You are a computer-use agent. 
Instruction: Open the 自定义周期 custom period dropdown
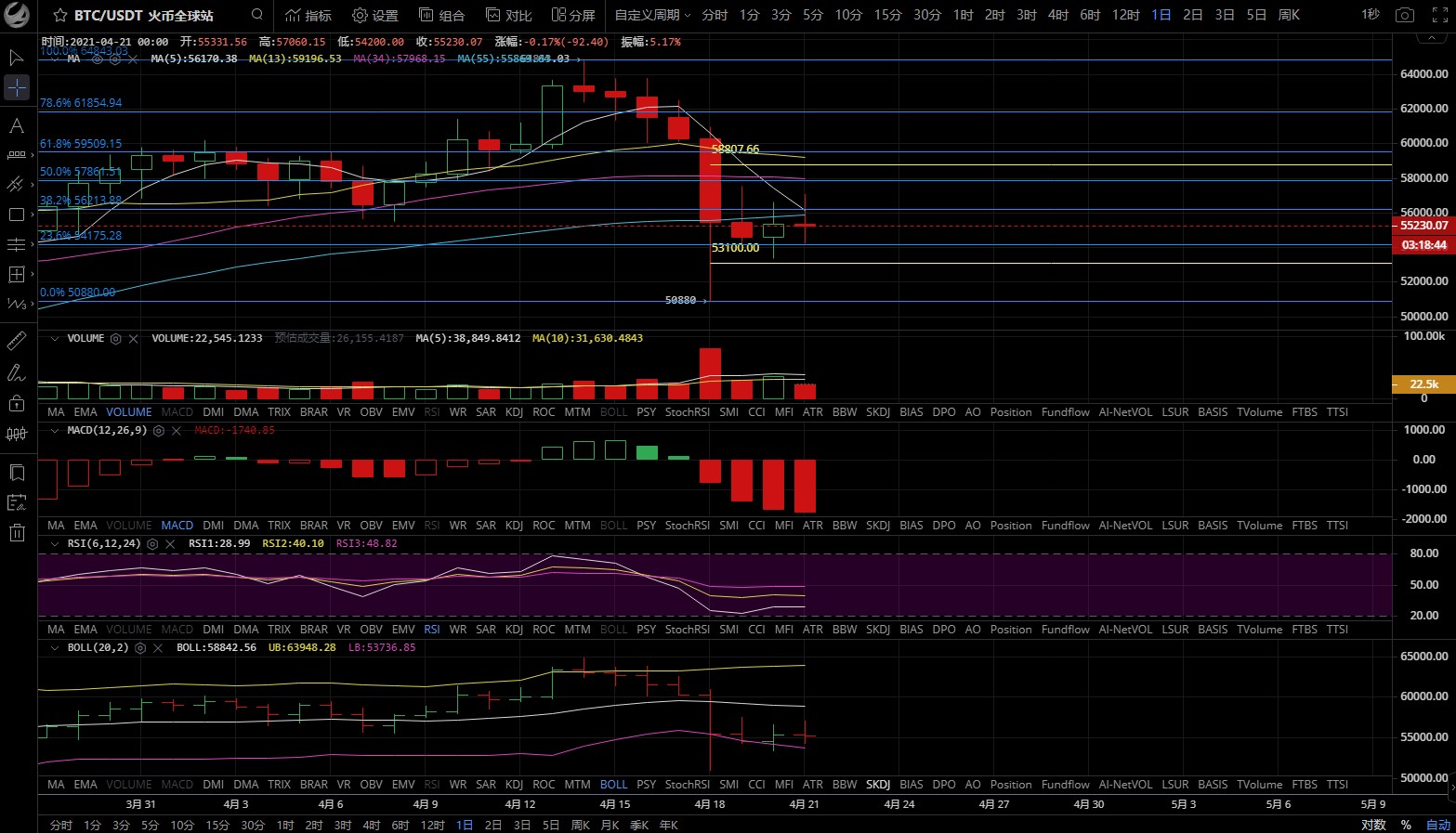pos(652,15)
